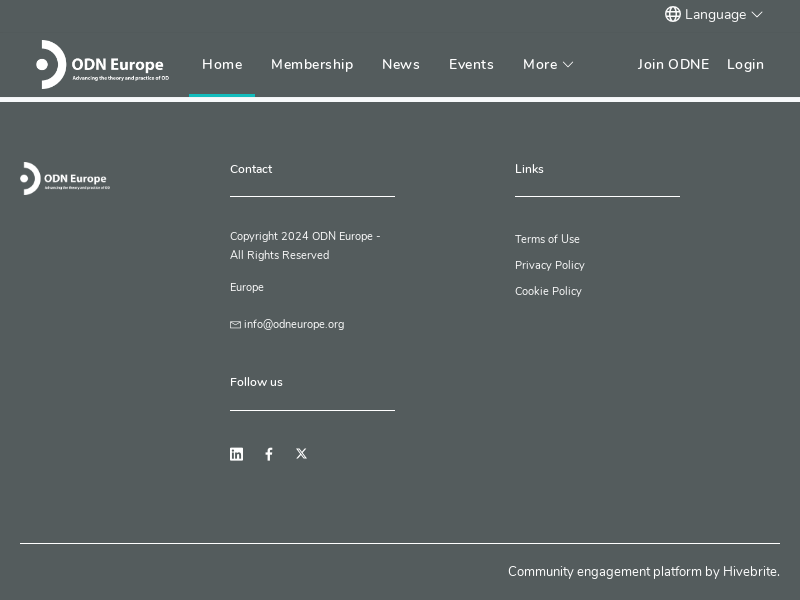Click the envelope email icon
This screenshot has height=600, width=800.
pyautogui.click(x=235, y=325)
